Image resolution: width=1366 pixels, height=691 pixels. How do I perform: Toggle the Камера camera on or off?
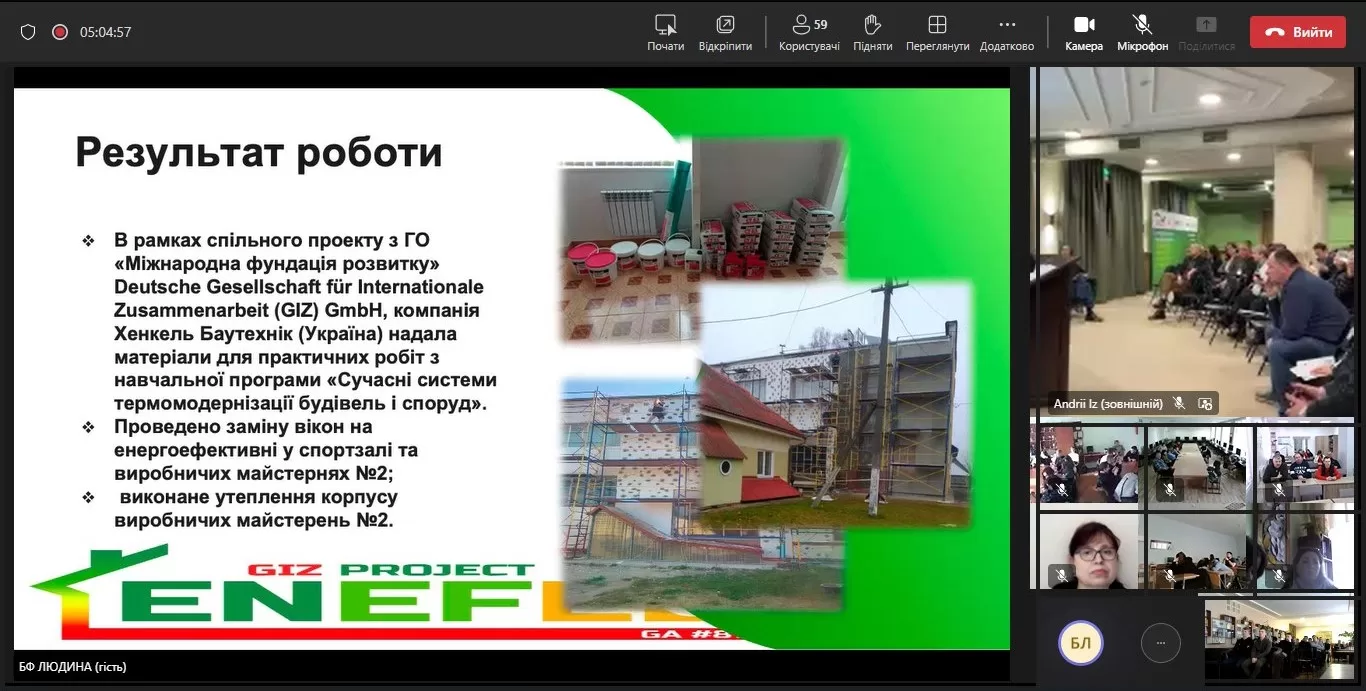click(1084, 32)
